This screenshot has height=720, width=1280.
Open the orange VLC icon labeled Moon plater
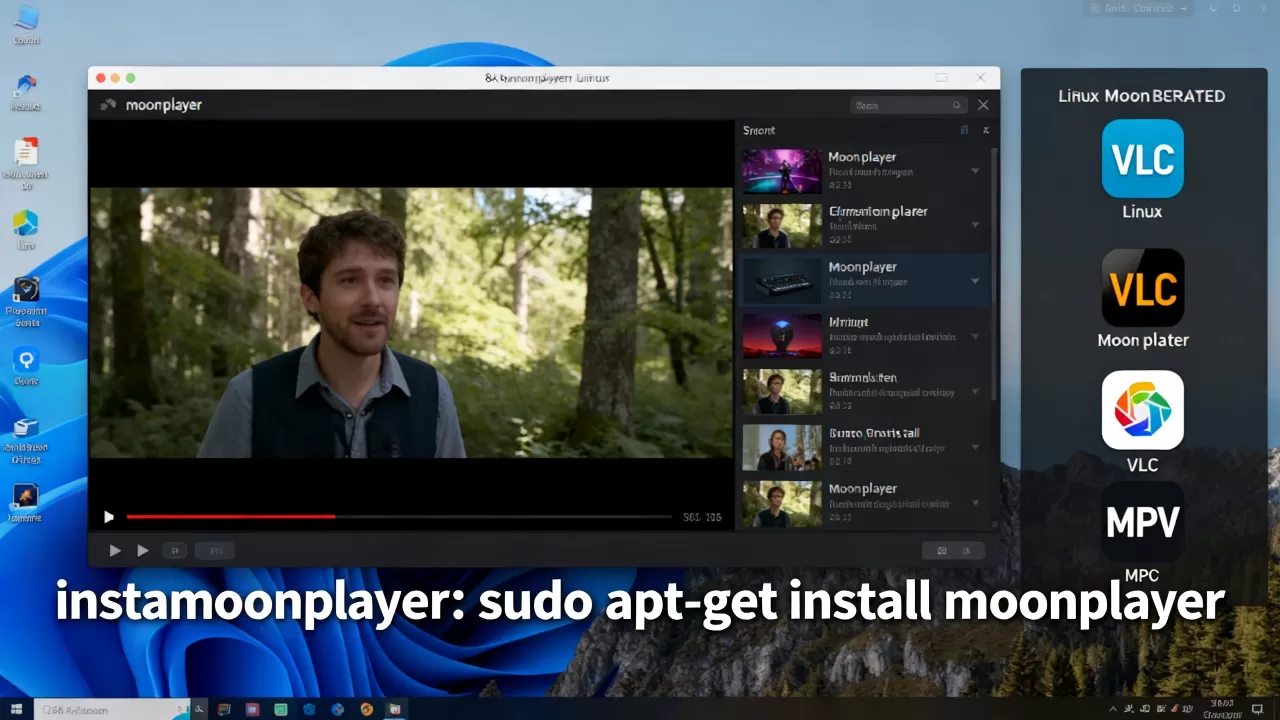(1142, 288)
